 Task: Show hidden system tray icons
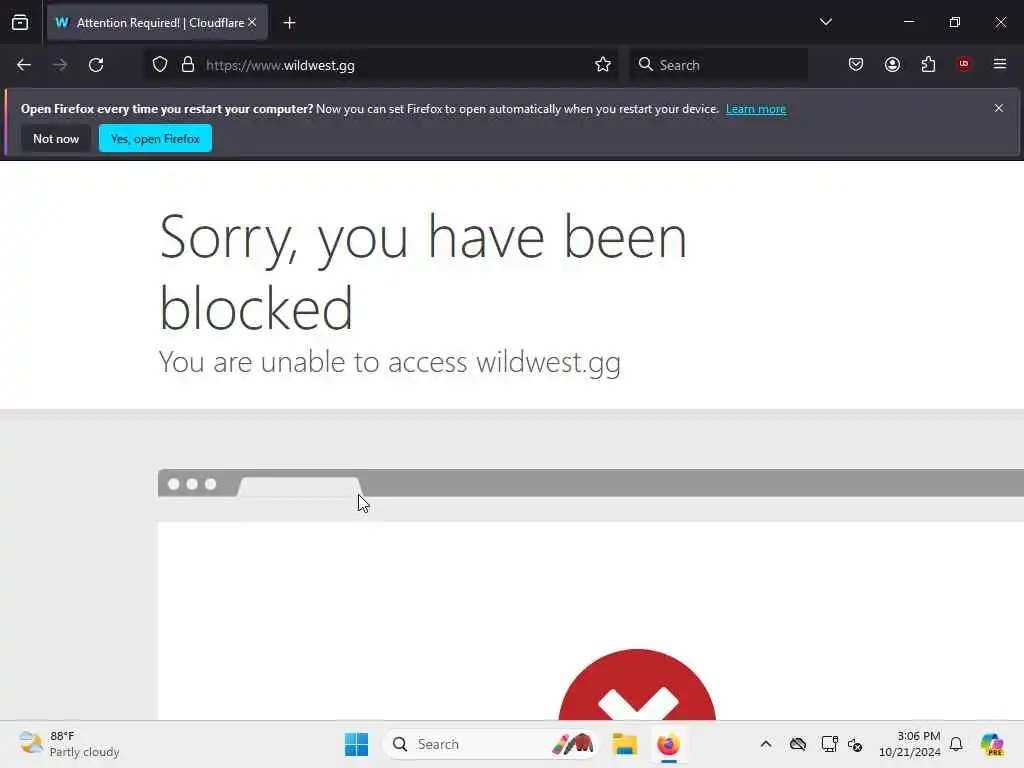point(765,744)
